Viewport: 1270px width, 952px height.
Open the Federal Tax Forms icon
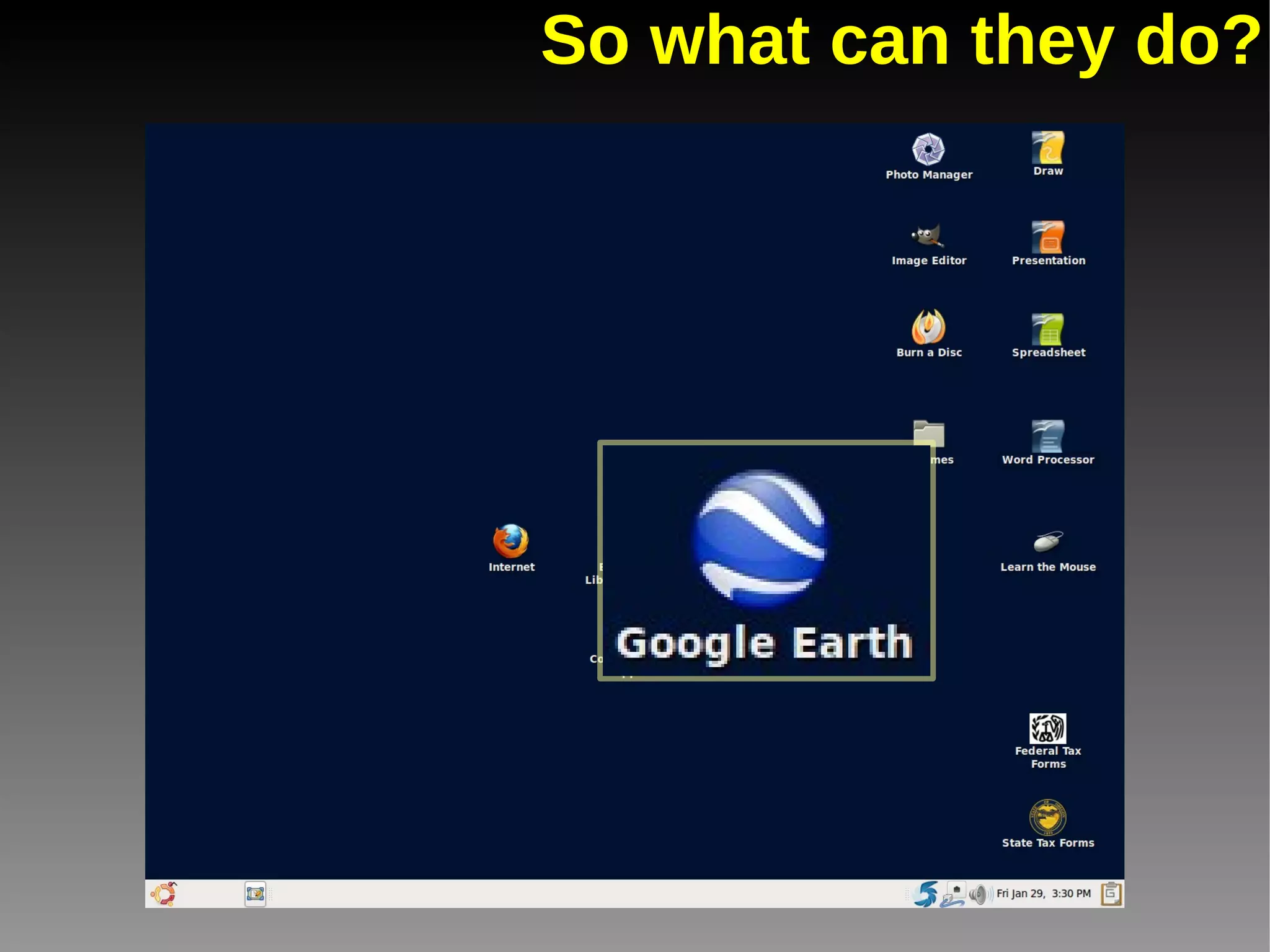(1048, 729)
